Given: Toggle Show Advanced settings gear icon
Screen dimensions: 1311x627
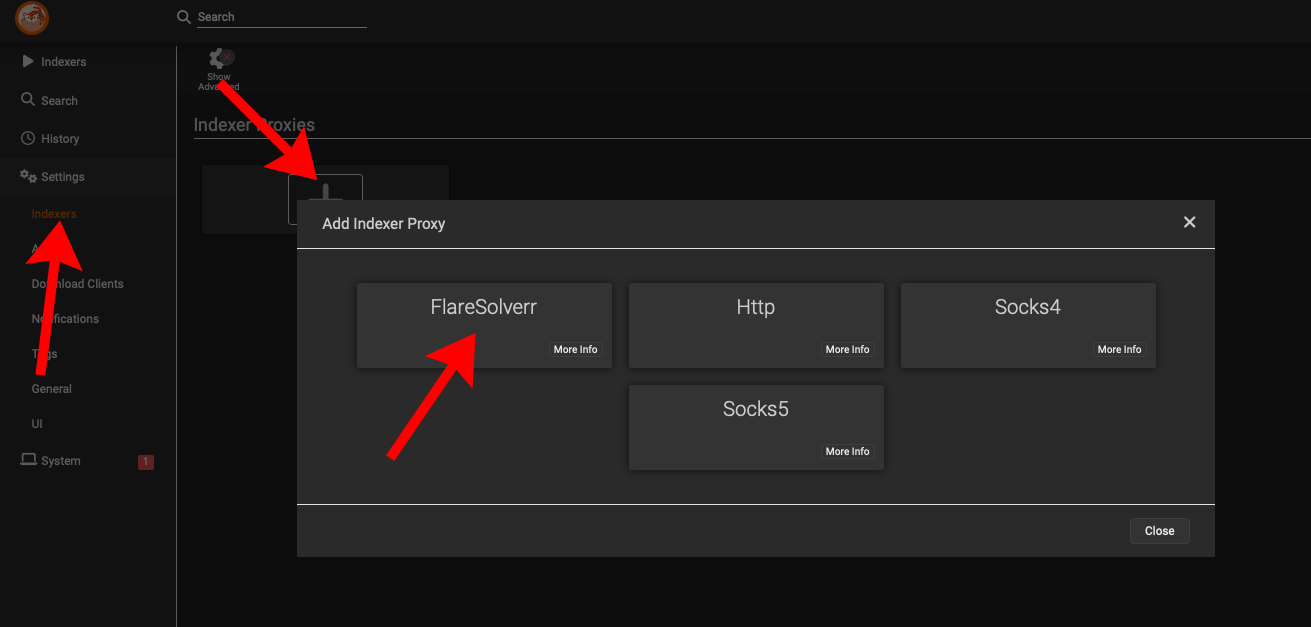Looking at the screenshot, I should (x=219, y=60).
